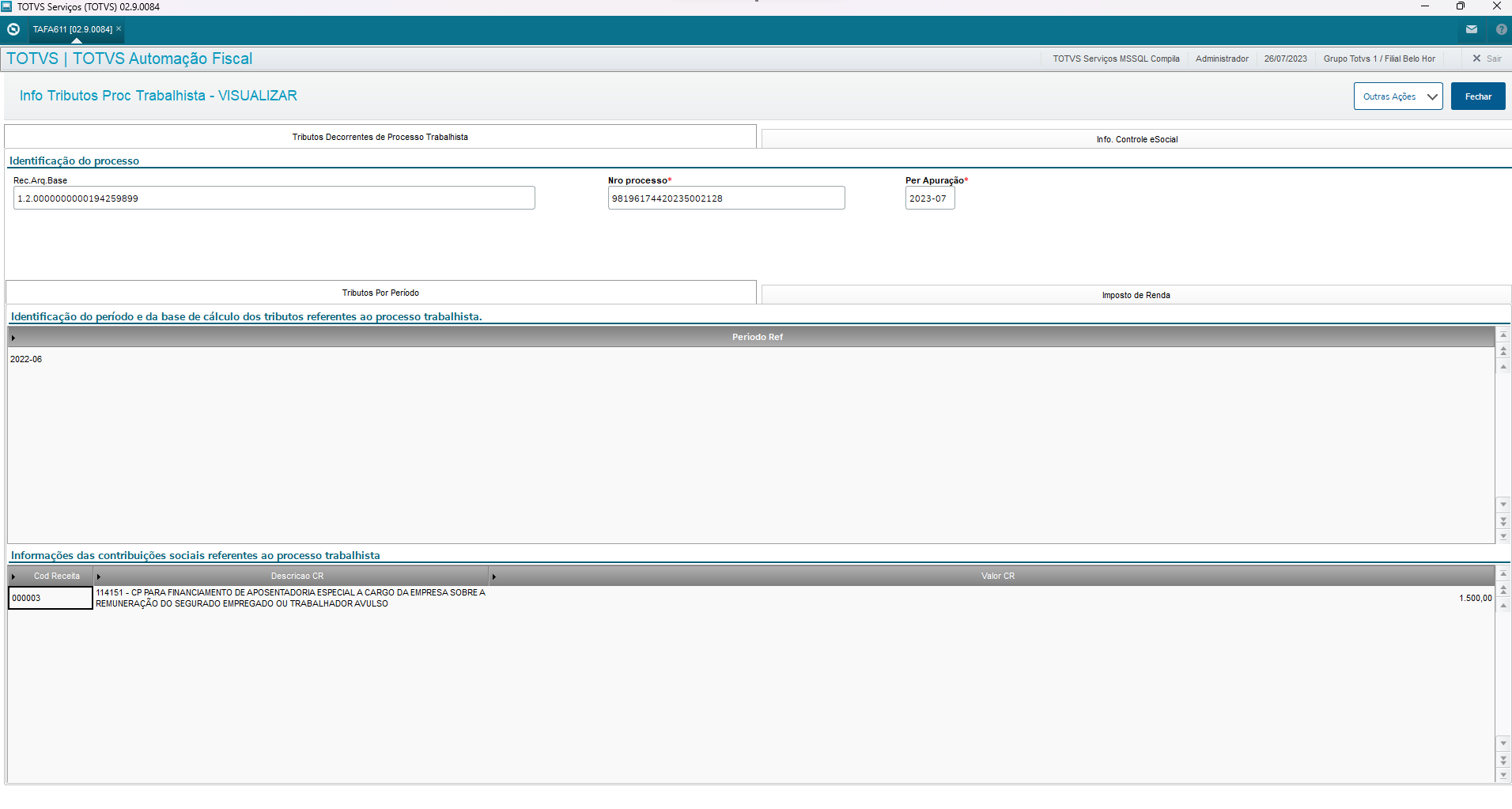Image resolution: width=1512 pixels, height=809 pixels.
Task: Click Sair to exit the system
Action: point(1487,59)
